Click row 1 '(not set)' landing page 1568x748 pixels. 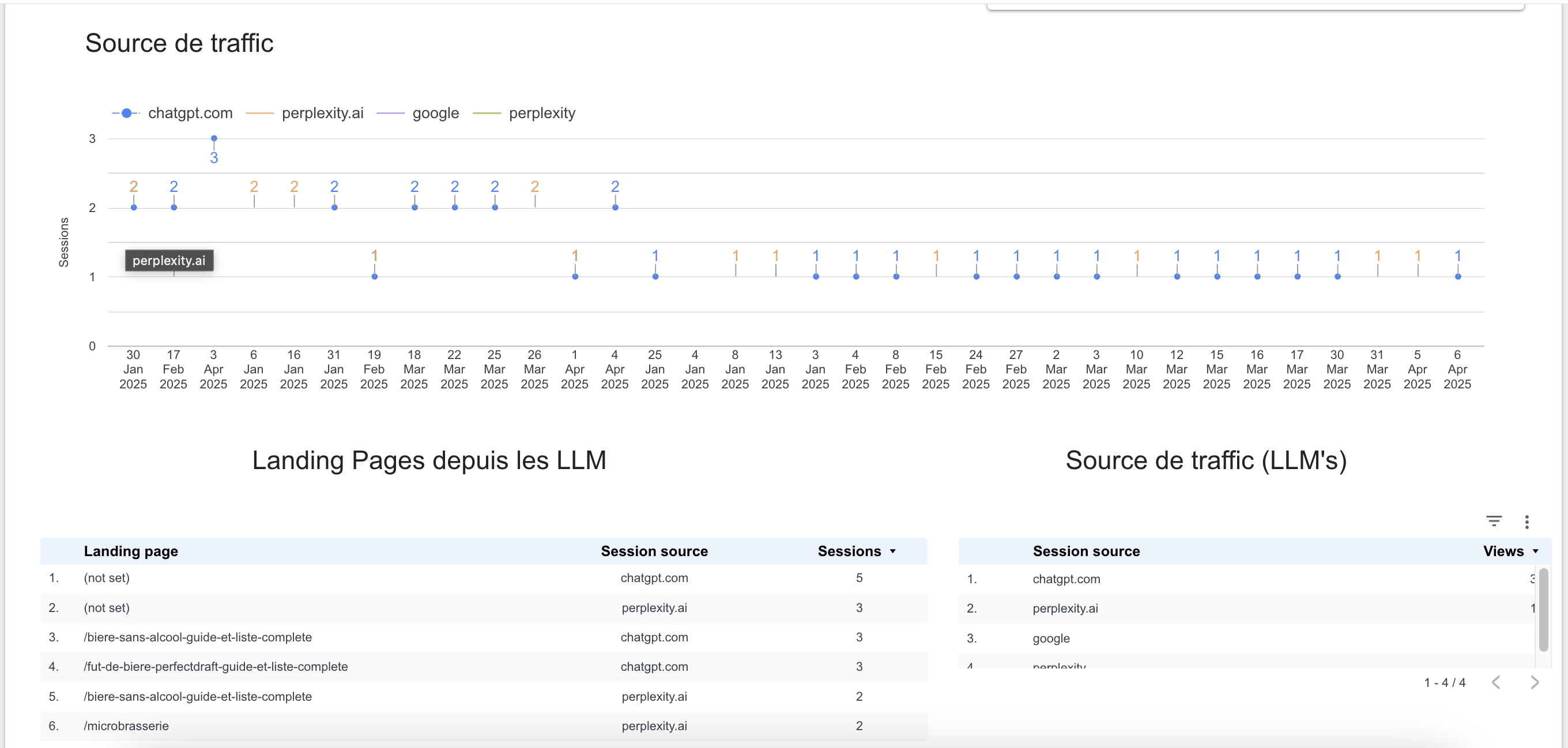(x=107, y=578)
